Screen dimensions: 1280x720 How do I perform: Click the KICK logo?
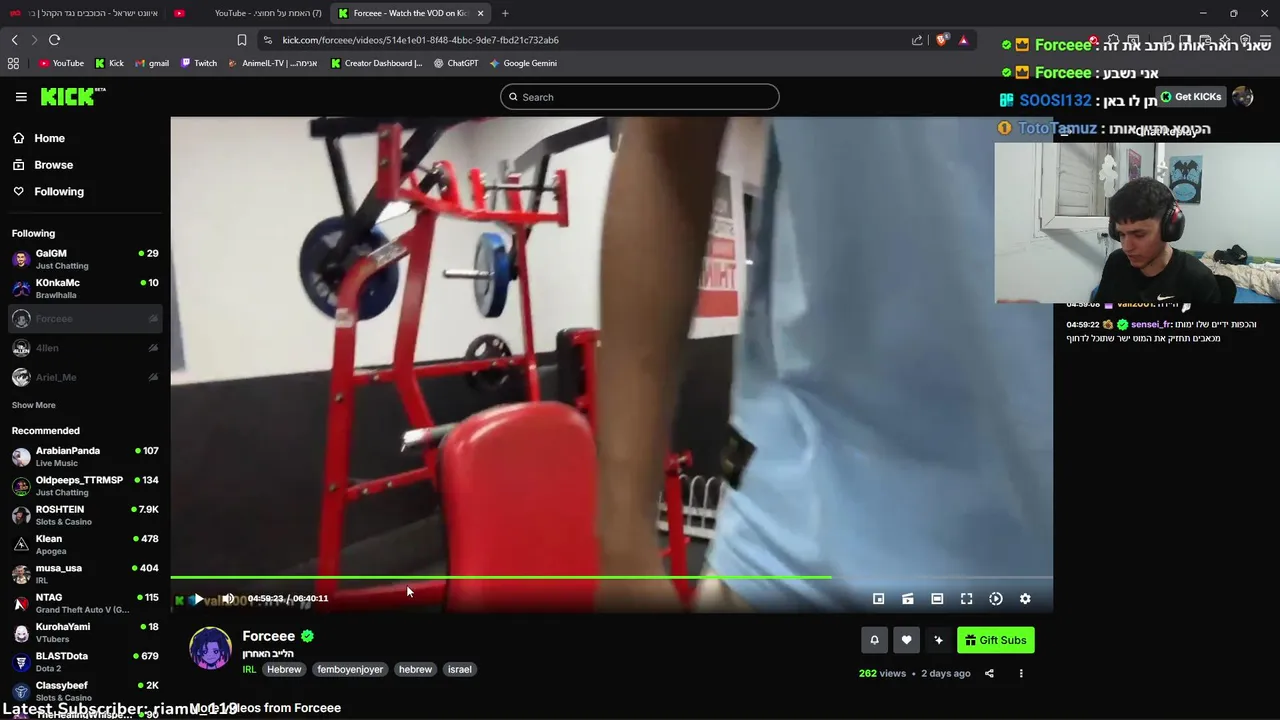(x=72, y=96)
